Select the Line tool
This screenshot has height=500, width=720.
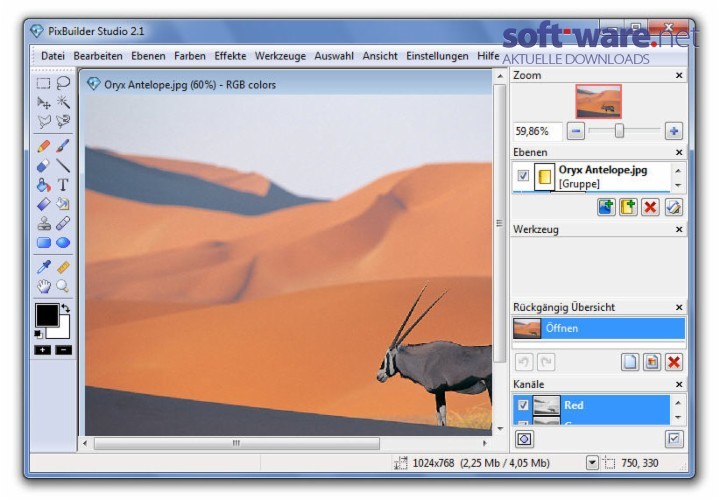[63, 165]
